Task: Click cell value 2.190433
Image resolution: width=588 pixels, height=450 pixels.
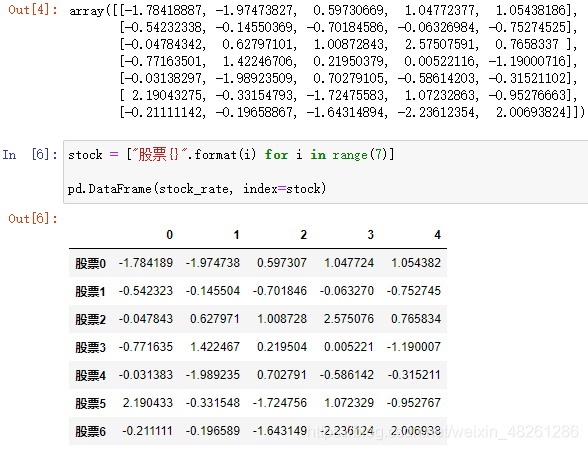Action: click(x=148, y=403)
